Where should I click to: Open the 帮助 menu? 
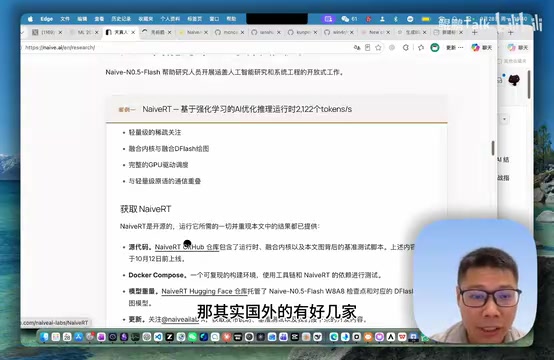231,19
